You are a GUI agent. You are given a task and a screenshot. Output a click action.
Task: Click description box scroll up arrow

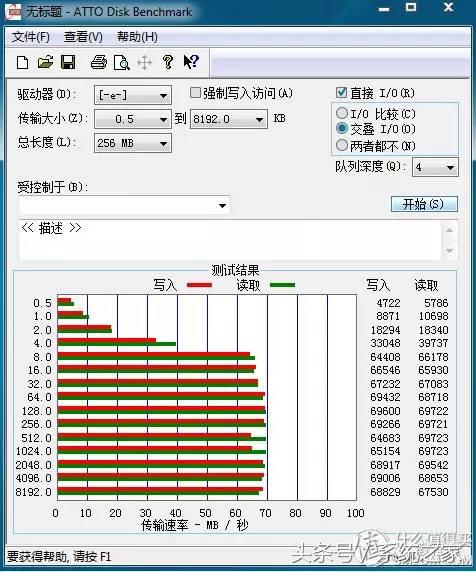pyautogui.click(x=449, y=230)
